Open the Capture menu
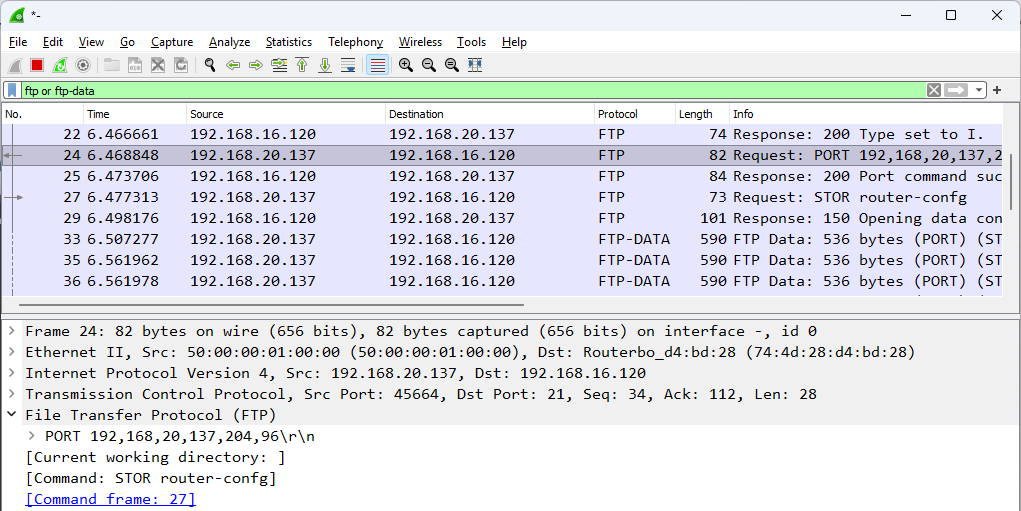1021x511 pixels. 172,42
